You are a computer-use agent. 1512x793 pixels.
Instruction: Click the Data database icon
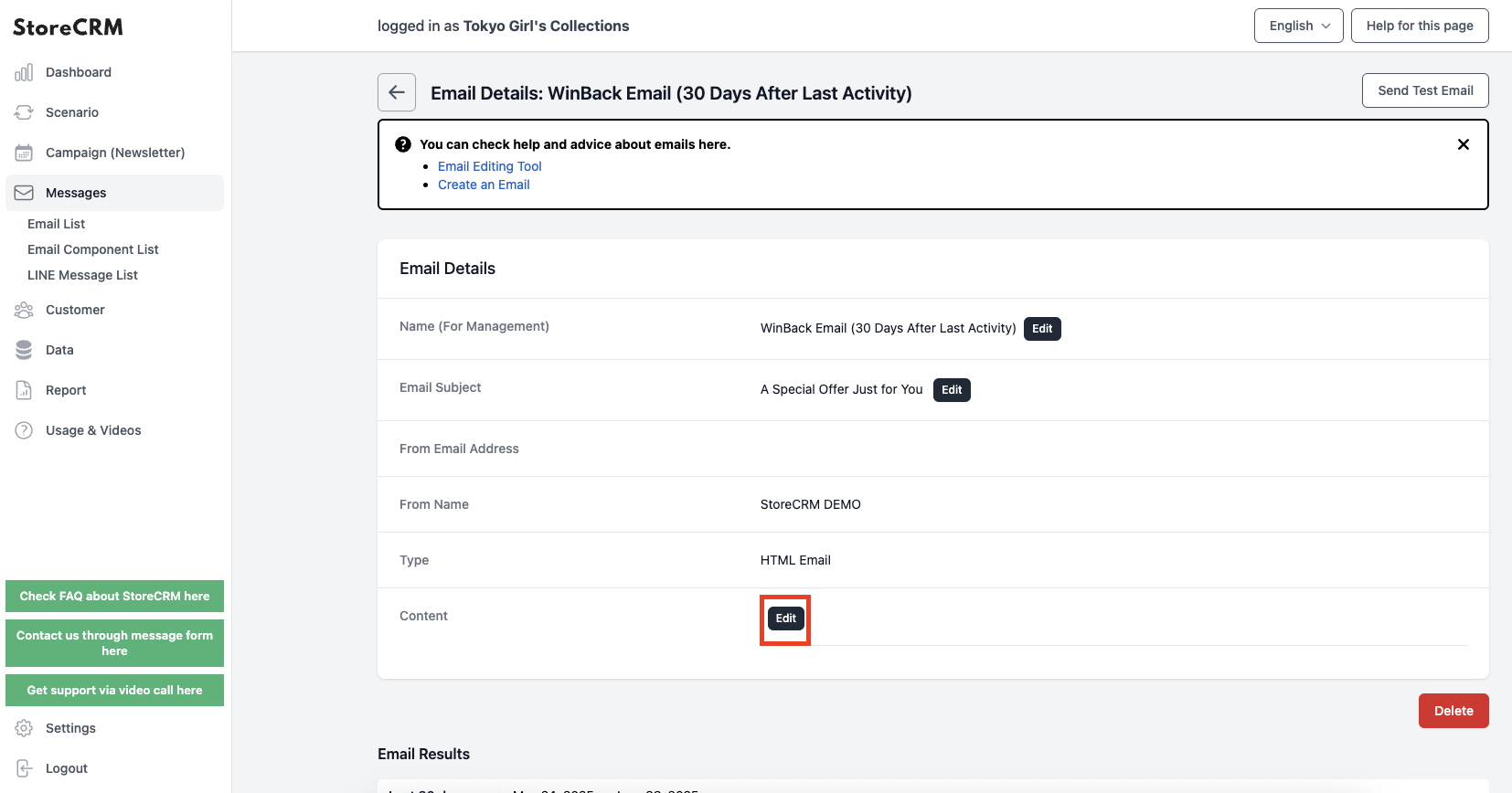coord(24,350)
